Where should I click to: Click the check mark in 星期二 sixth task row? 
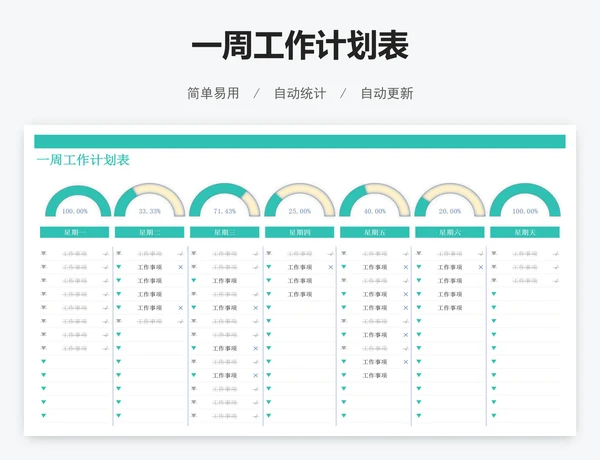pyautogui.click(x=181, y=321)
